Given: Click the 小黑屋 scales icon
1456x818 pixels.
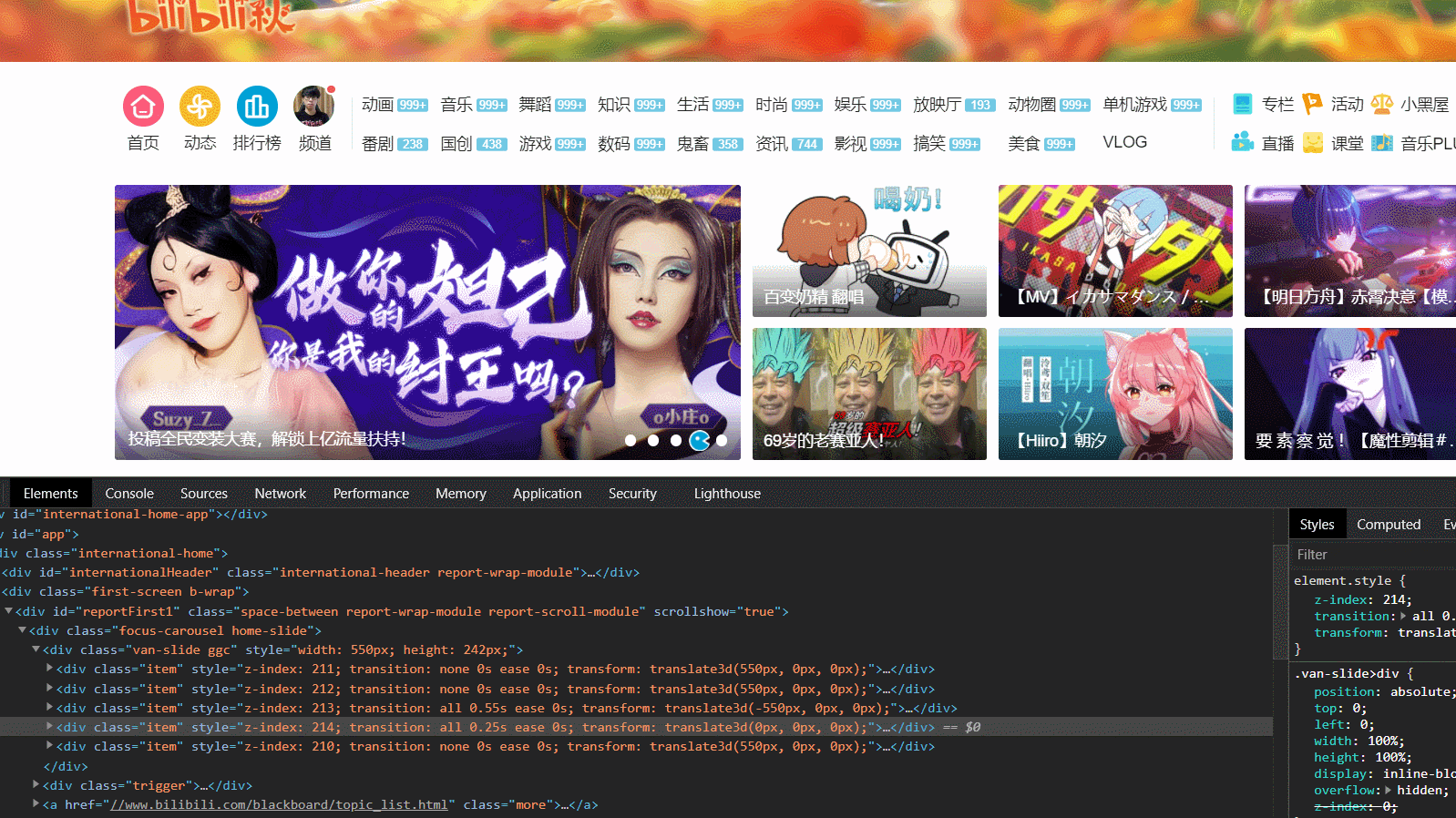Looking at the screenshot, I should (x=1382, y=104).
